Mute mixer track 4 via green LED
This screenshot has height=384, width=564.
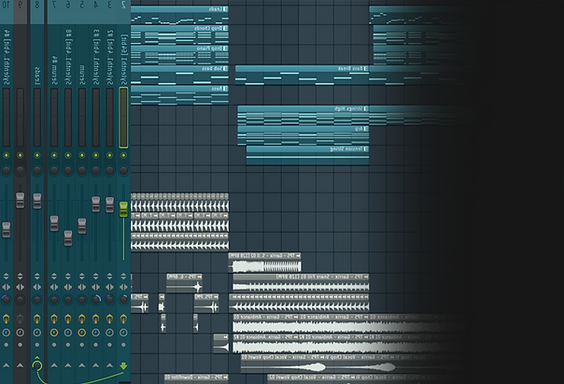(96, 155)
